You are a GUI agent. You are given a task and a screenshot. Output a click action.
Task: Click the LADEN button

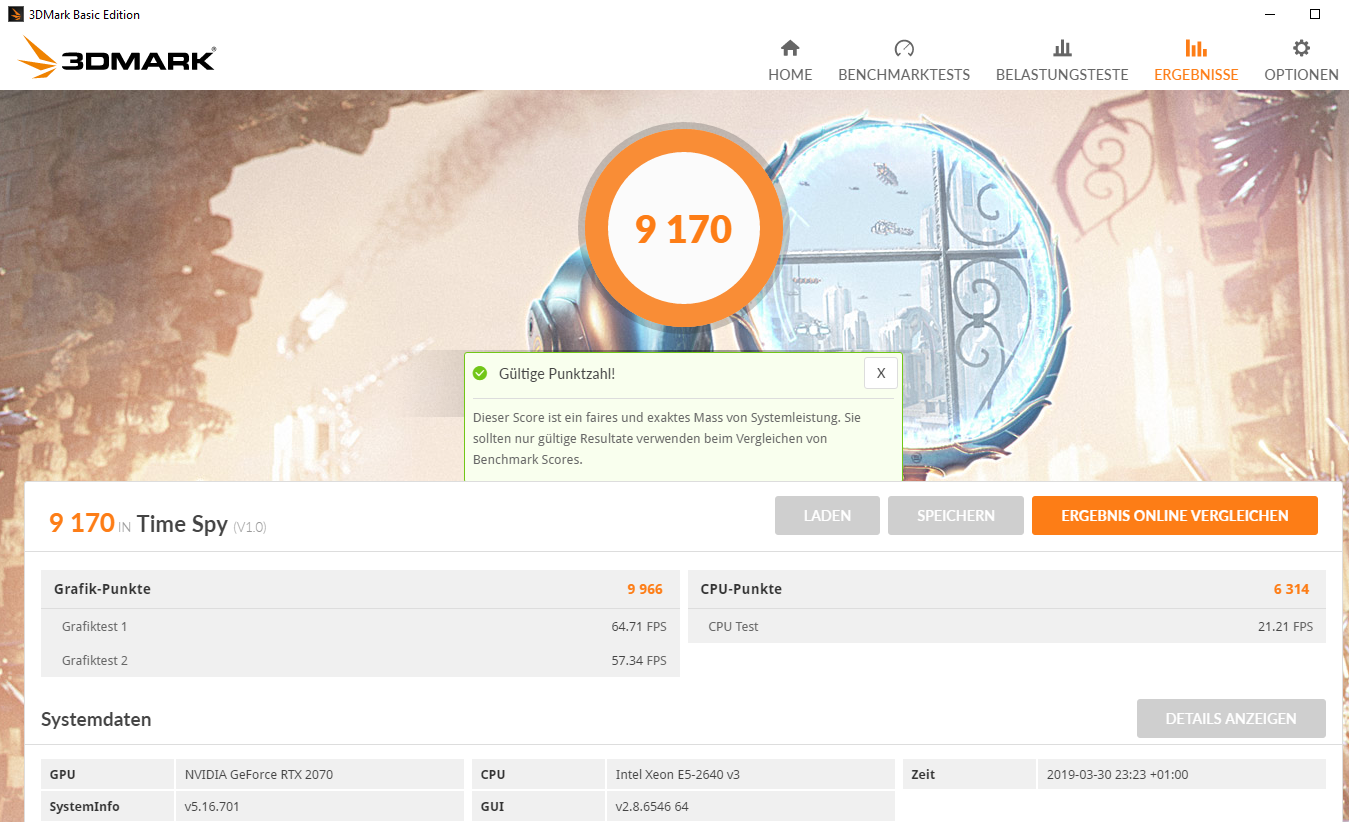pos(827,516)
